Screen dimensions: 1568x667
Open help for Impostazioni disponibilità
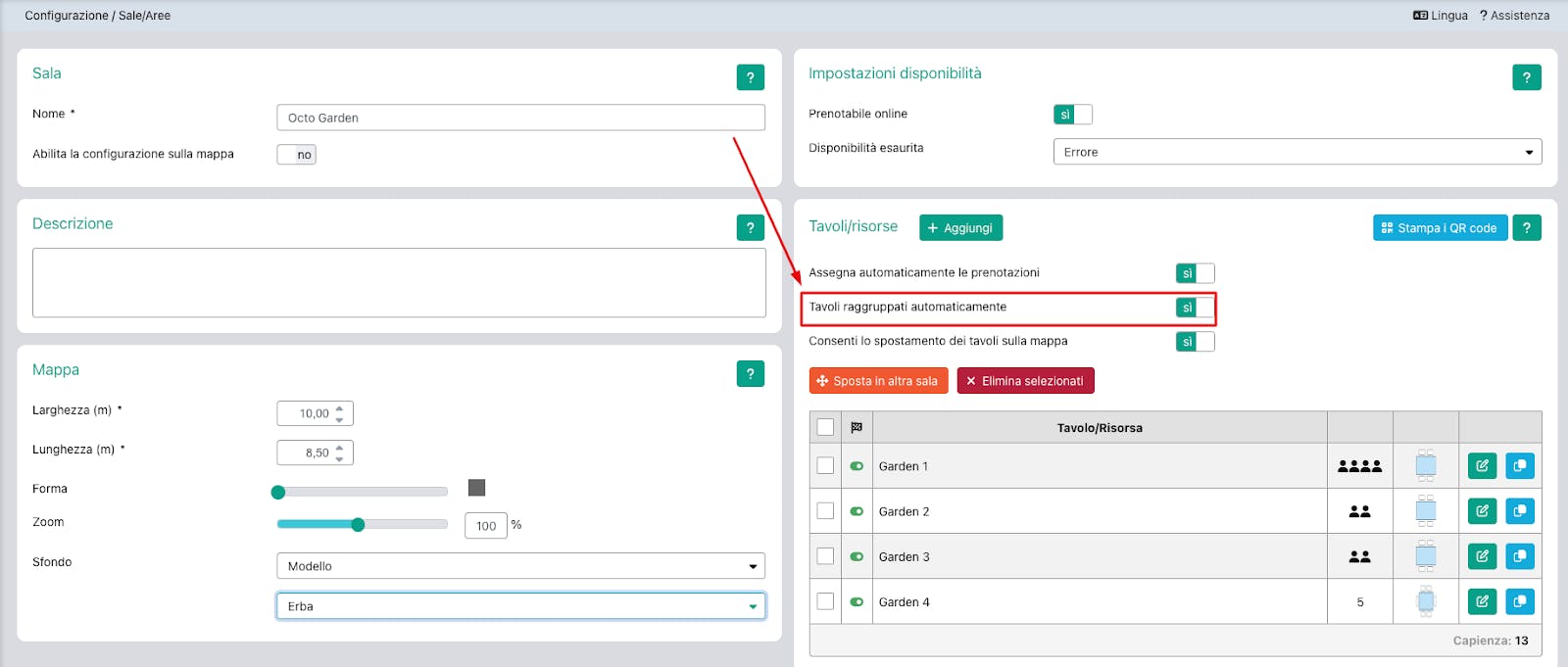click(x=1526, y=77)
